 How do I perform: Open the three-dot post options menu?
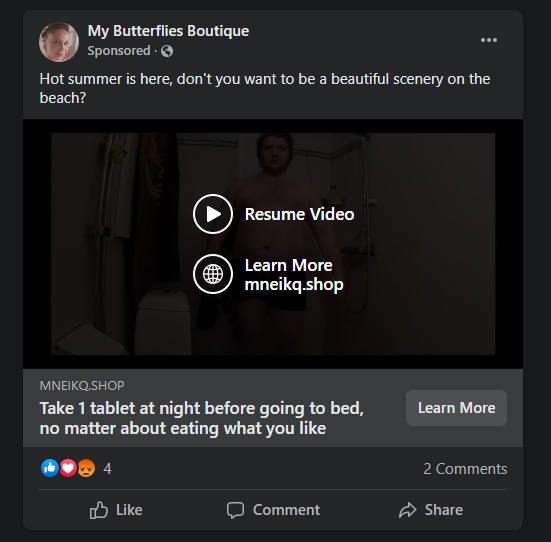[489, 40]
